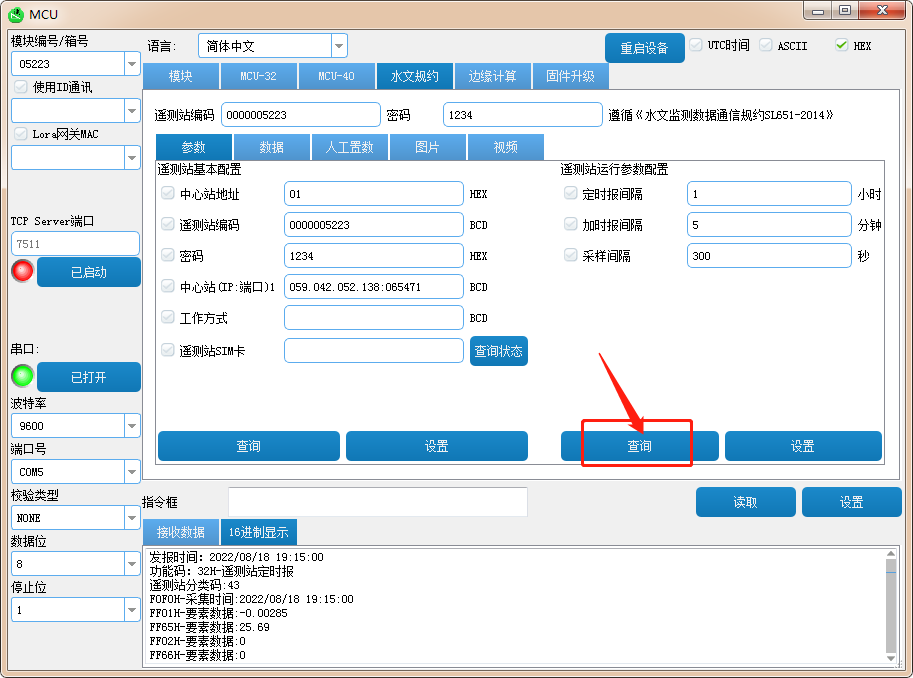Select the 固件升级 tab
913x678 pixels.
[570, 76]
